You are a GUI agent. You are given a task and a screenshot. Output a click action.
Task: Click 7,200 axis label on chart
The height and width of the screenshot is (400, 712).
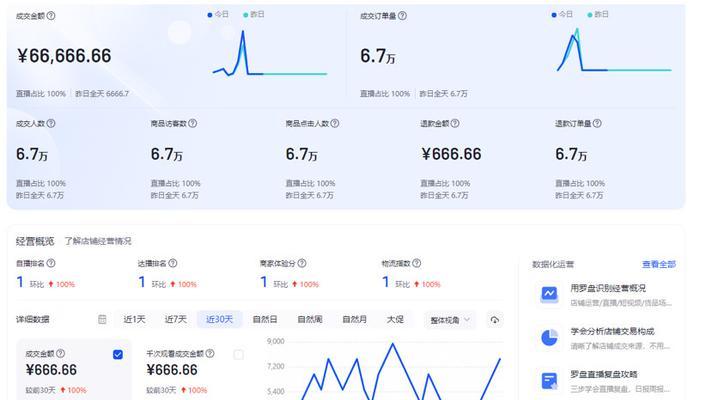tap(276, 366)
